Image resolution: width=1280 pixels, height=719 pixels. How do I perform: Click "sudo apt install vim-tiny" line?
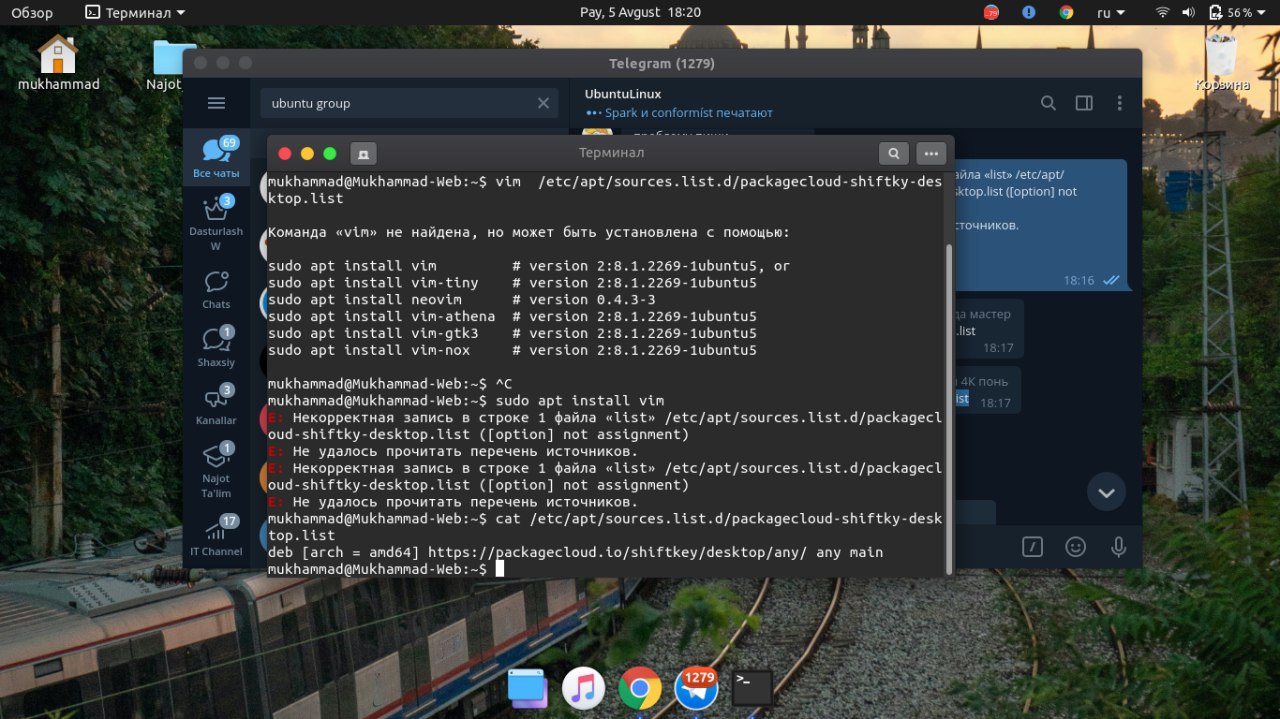(512, 282)
